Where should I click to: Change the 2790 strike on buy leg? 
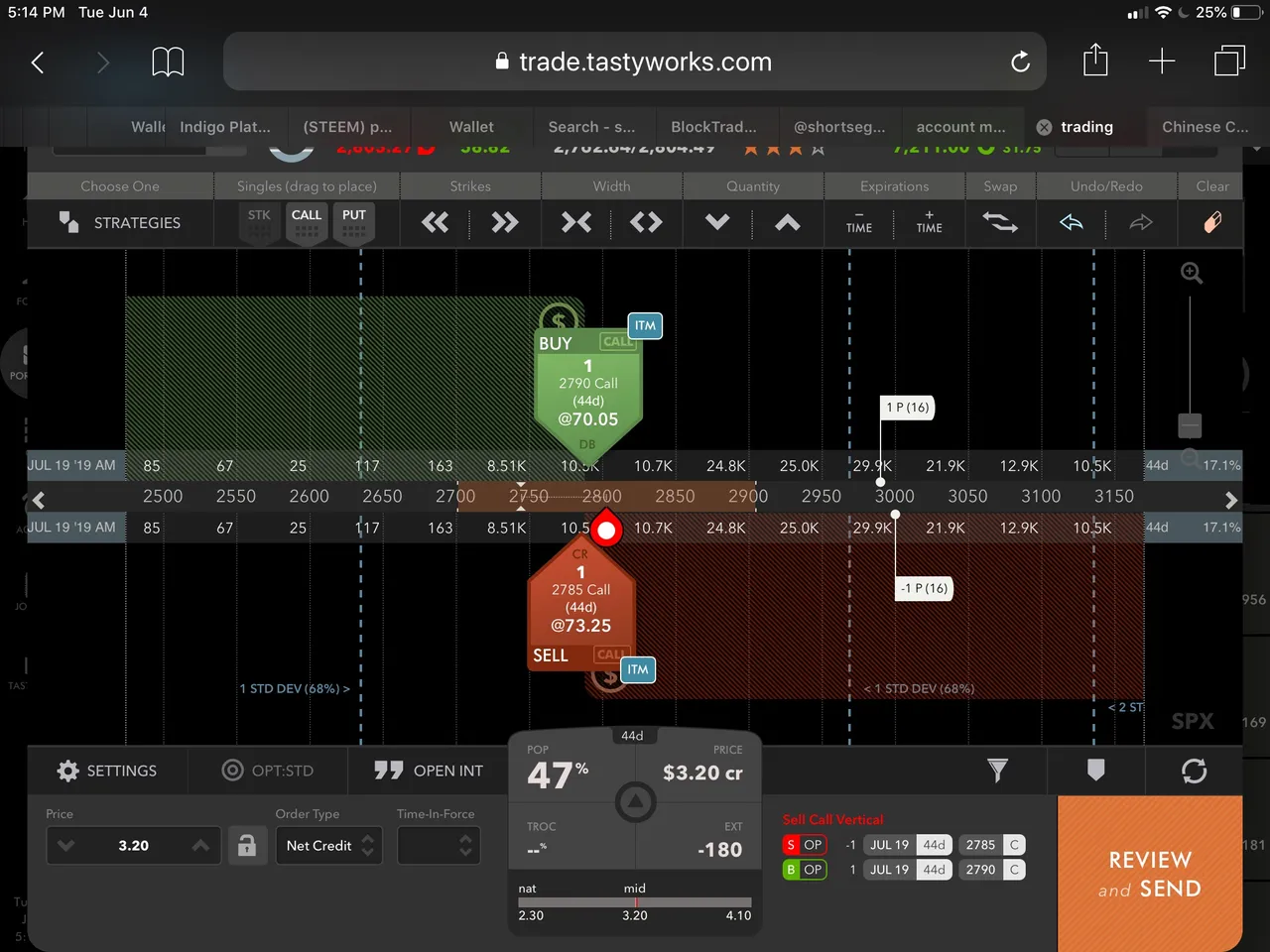[x=980, y=870]
